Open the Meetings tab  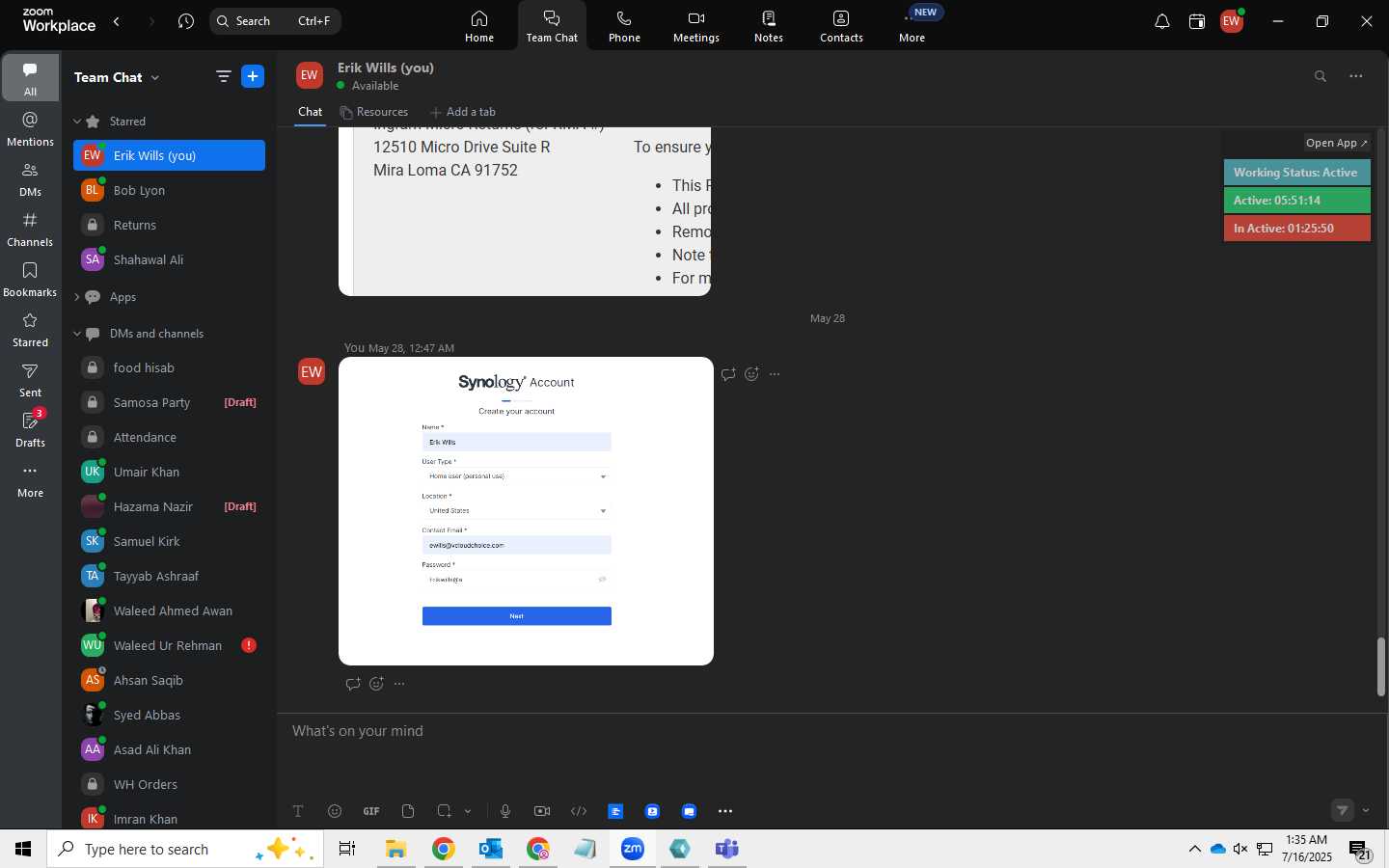(696, 26)
